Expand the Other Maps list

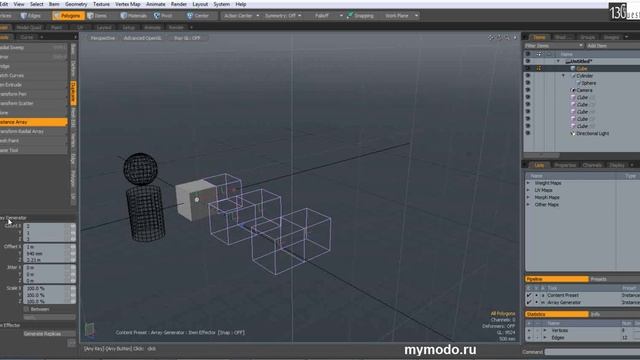[x=528, y=204]
